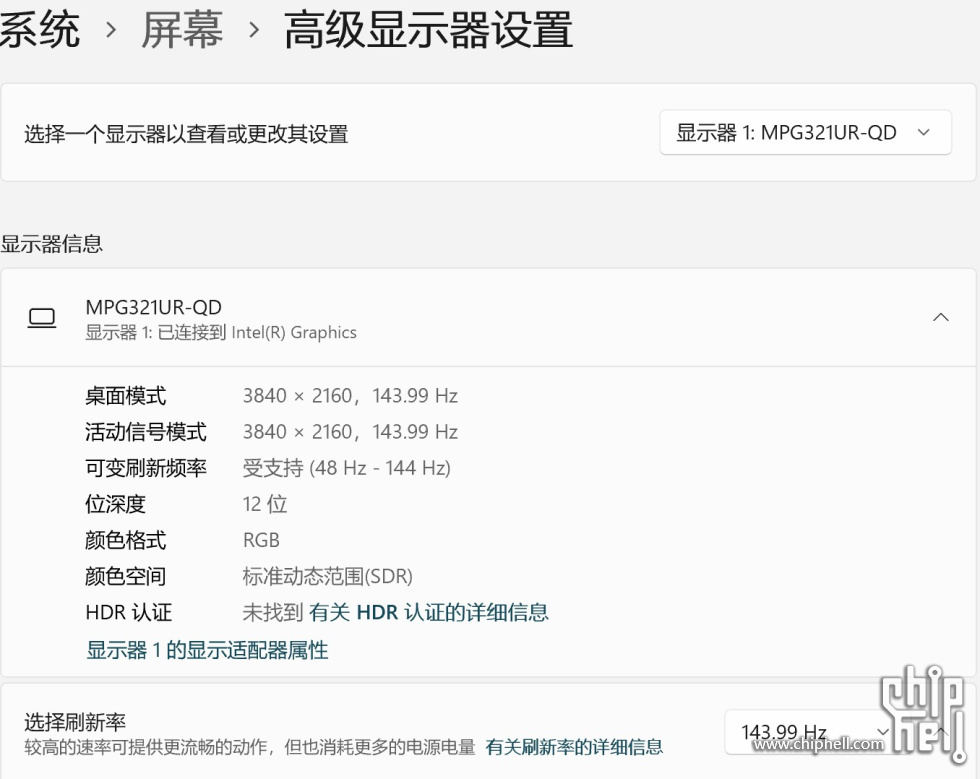This screenshot has height=779, width=980.
Task: Click the chevron between 系统 and 屏幕
Action: [x=111, y=31]
